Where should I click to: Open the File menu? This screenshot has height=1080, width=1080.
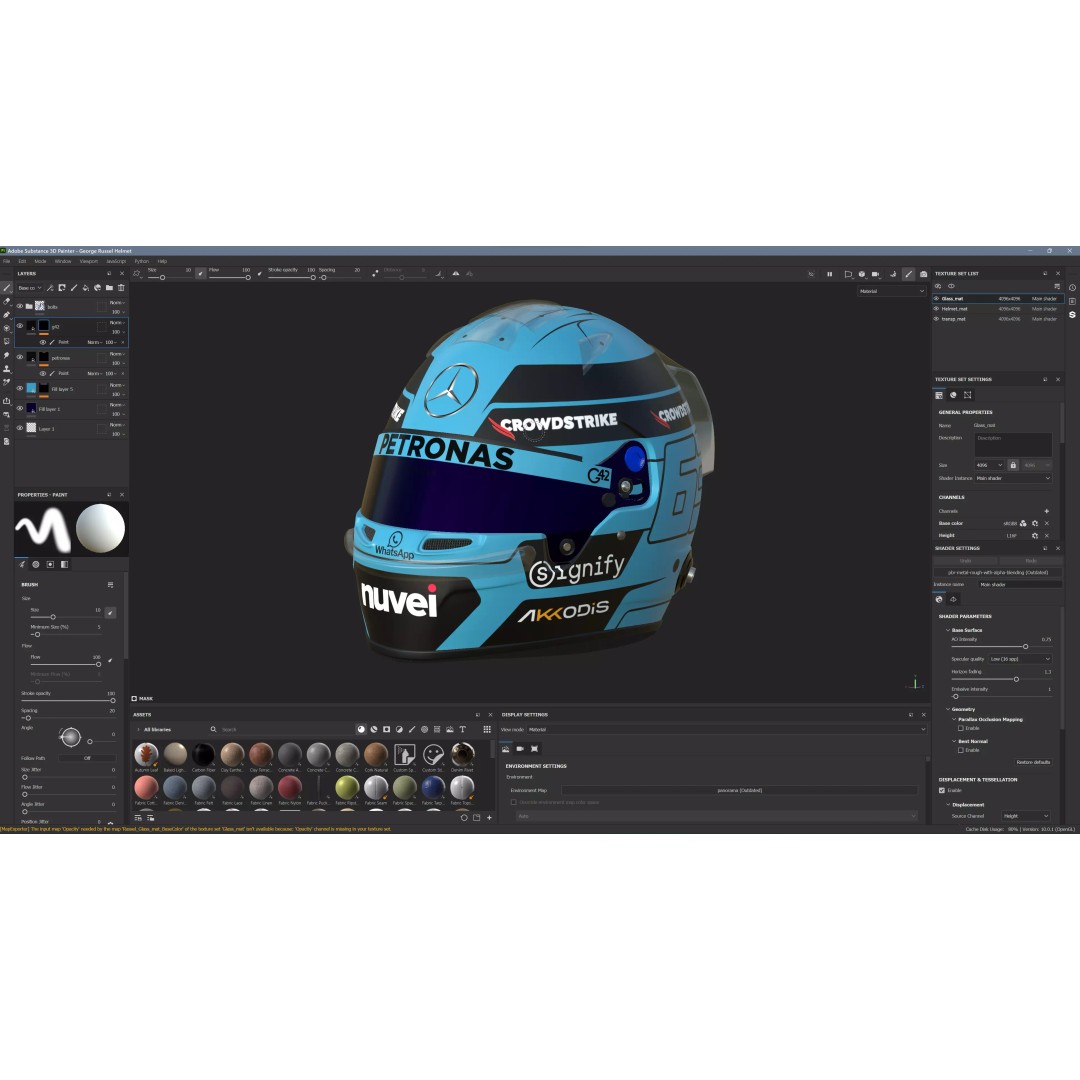pyautogui.click(x=7, y=262)
